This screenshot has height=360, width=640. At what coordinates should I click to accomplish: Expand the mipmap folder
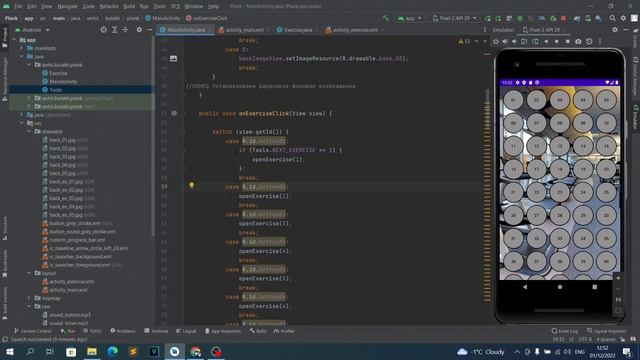[29, 298]
